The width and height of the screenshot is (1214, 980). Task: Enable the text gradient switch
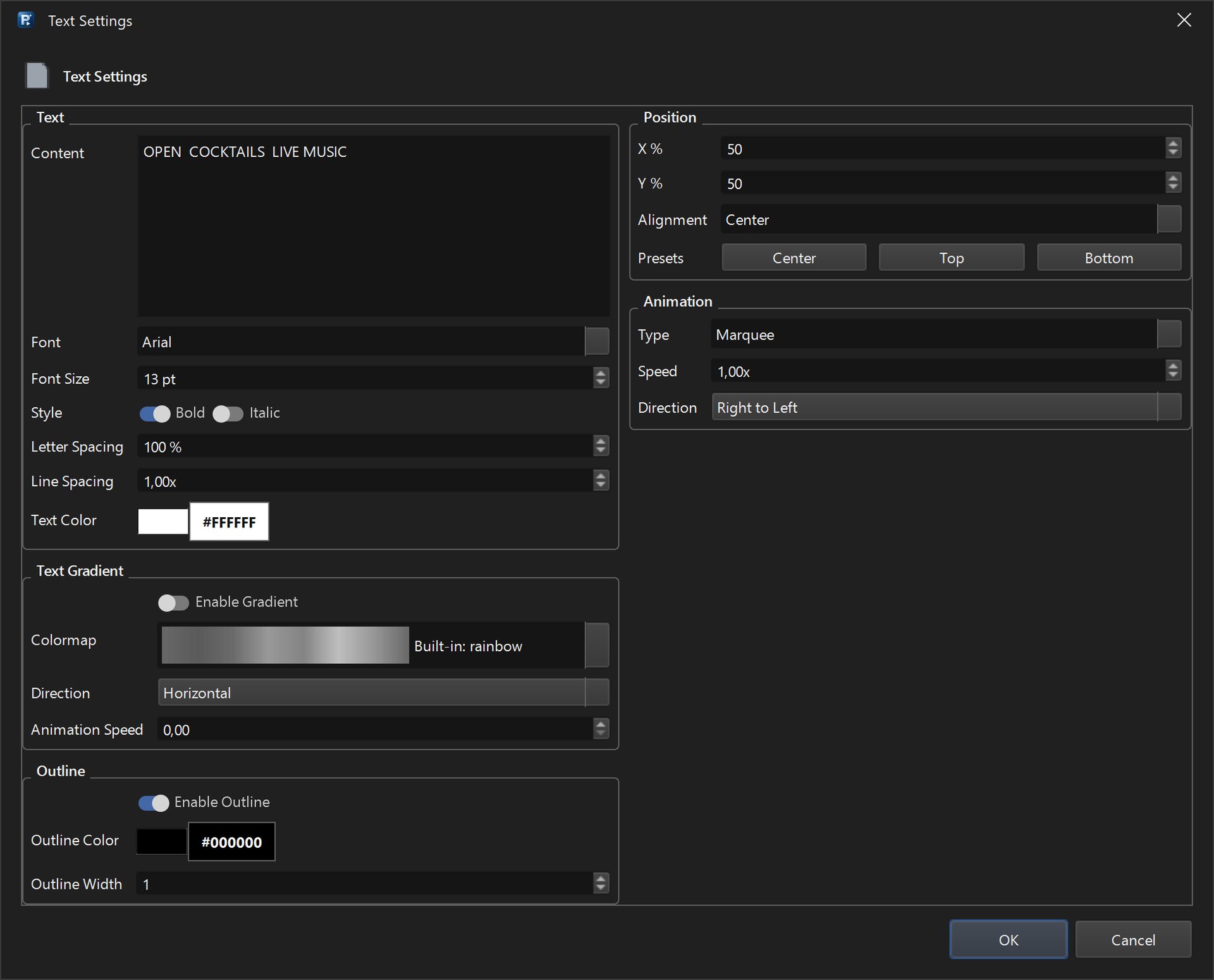tap(173, 603)
